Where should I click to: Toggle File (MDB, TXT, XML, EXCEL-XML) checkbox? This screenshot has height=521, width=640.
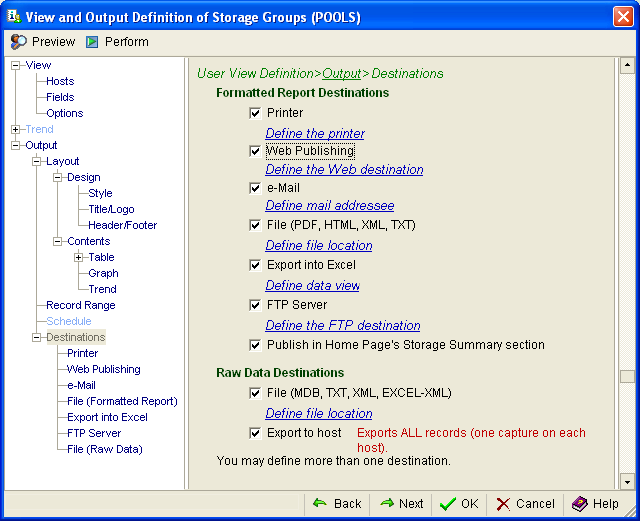(x=255, y=393)
